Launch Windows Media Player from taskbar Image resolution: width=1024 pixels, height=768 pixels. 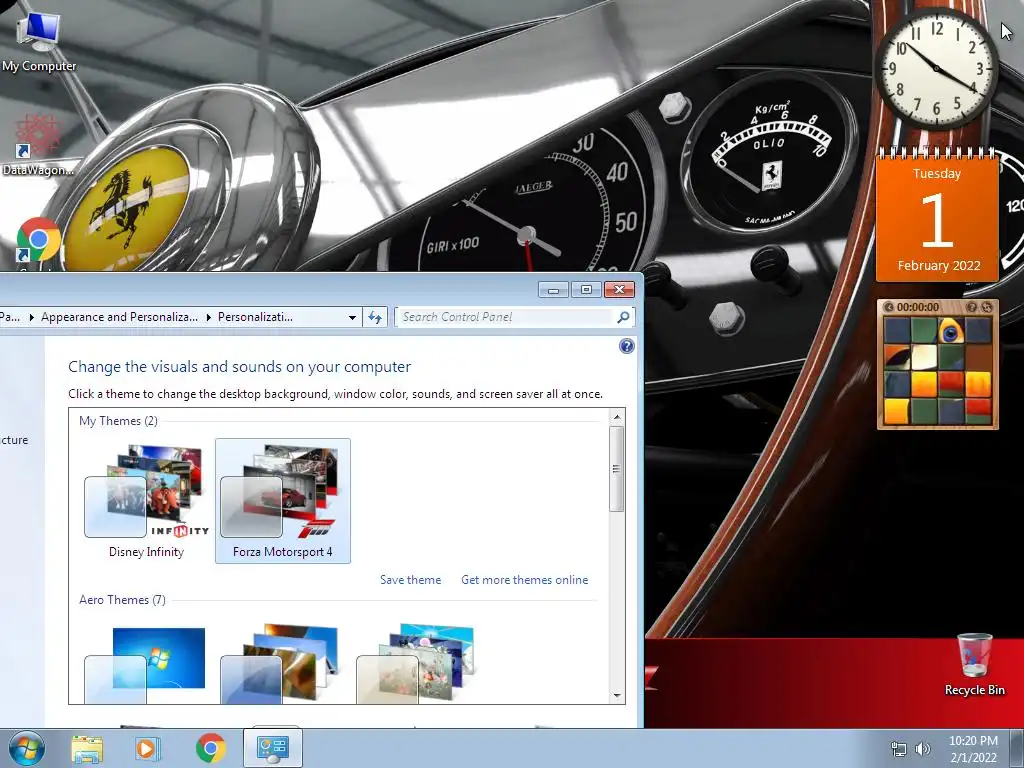click(x=147, y=748)
